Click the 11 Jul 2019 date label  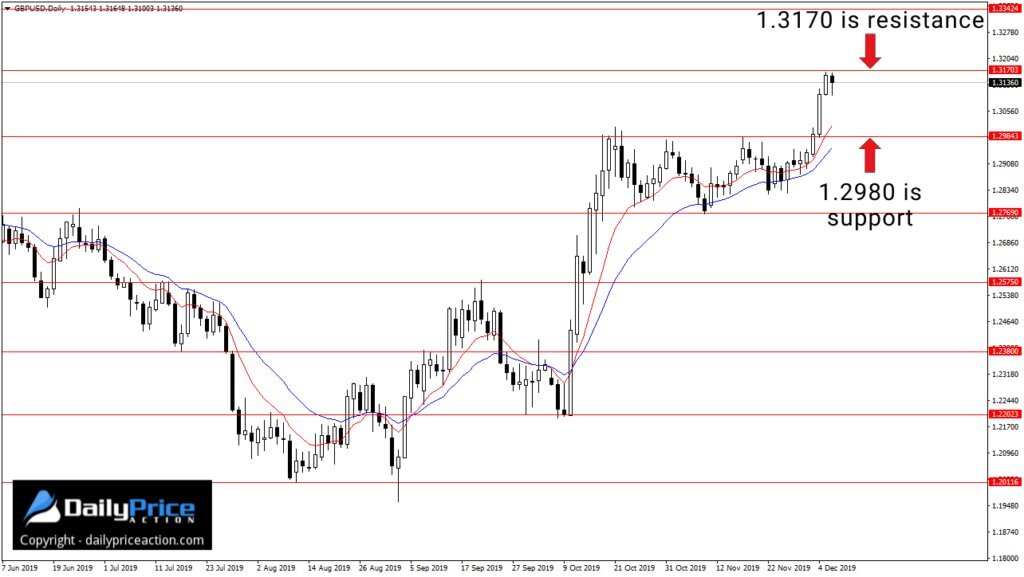pos(174,568)
